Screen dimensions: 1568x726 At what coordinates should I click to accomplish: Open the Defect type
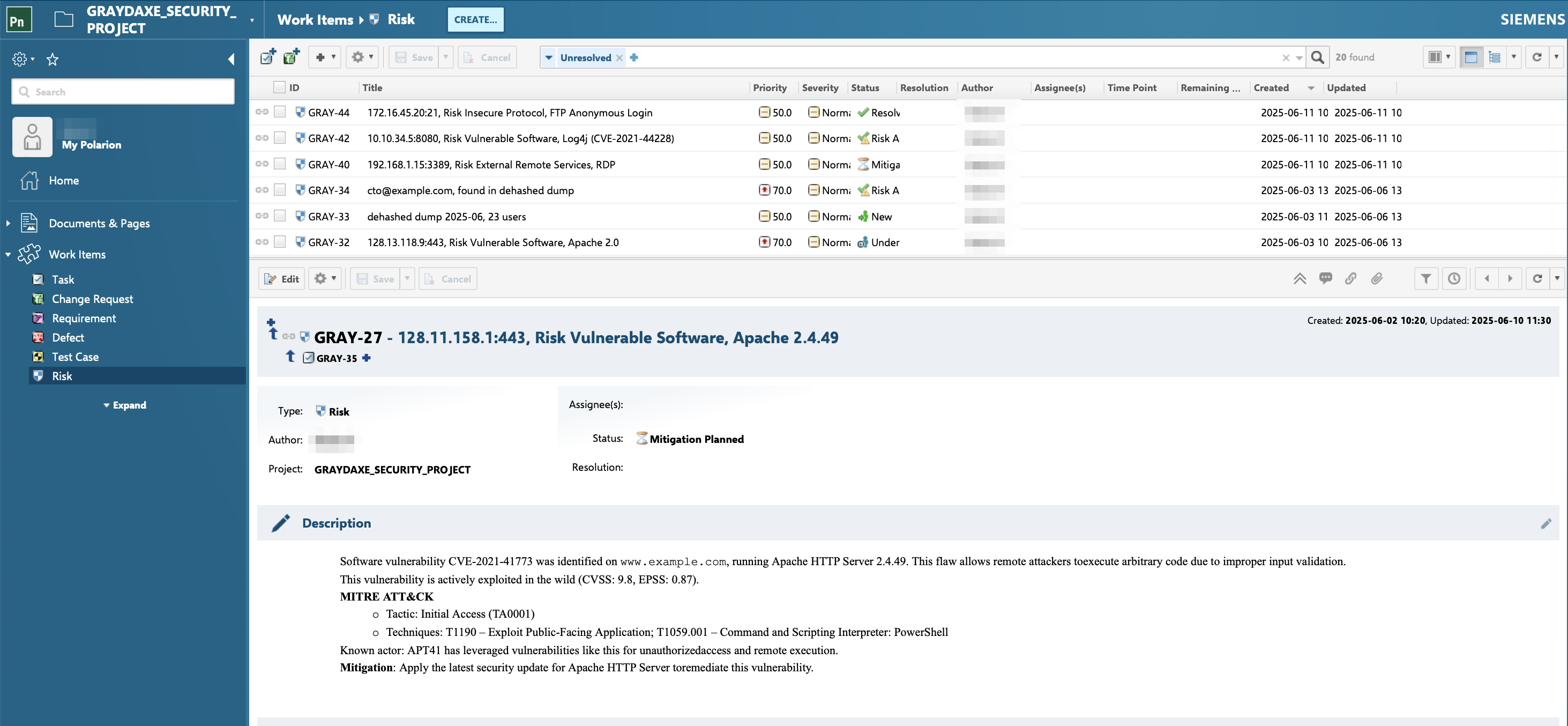pos(68,337)
